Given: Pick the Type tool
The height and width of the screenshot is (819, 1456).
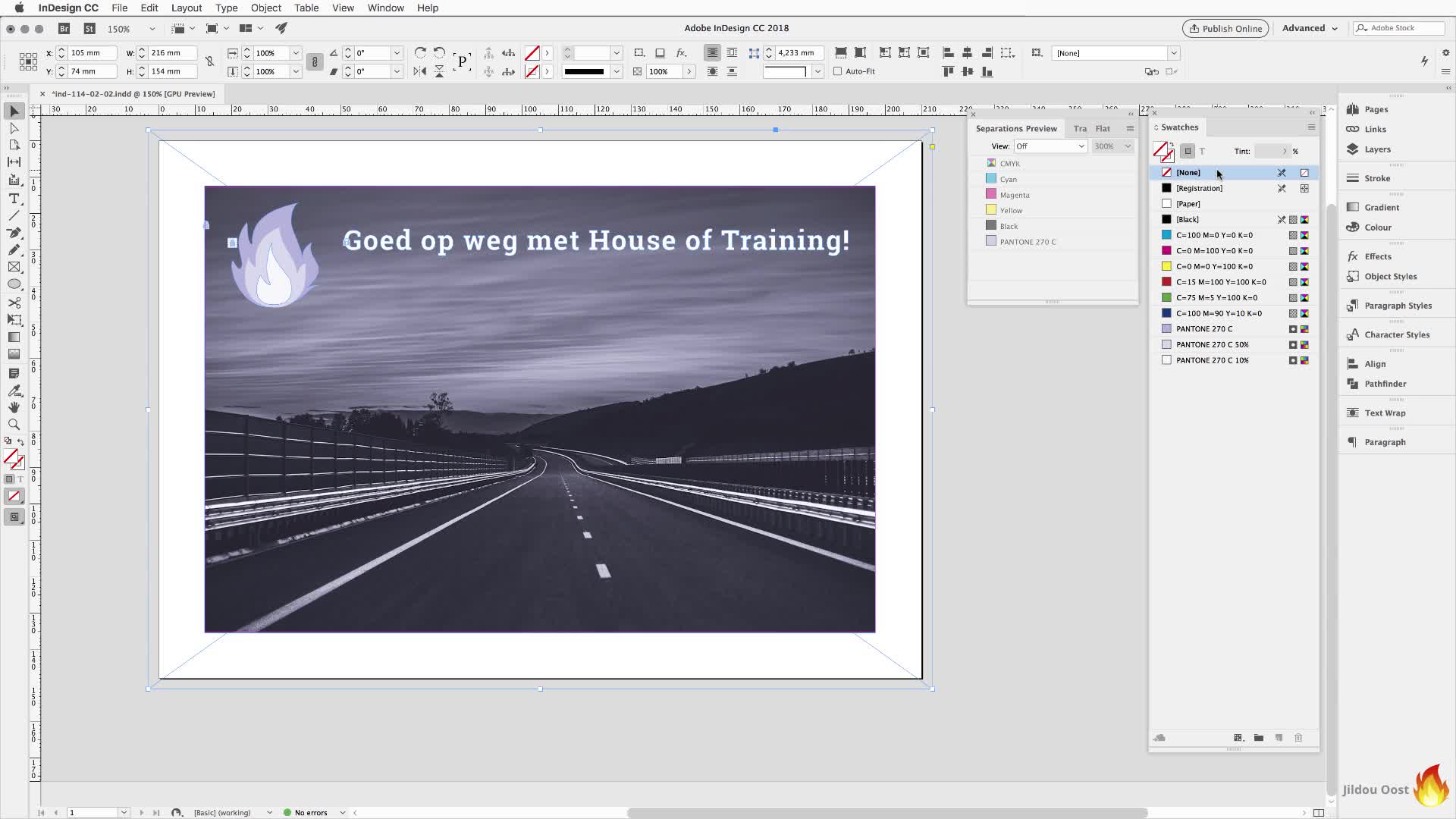Looking at the screenshot, I should point(14,199).
